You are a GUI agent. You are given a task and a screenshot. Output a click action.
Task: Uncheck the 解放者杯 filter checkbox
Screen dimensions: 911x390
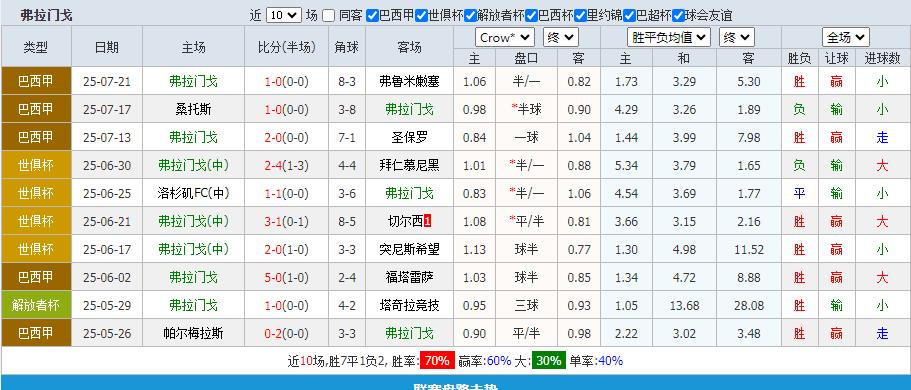click(x=470, y=16)
